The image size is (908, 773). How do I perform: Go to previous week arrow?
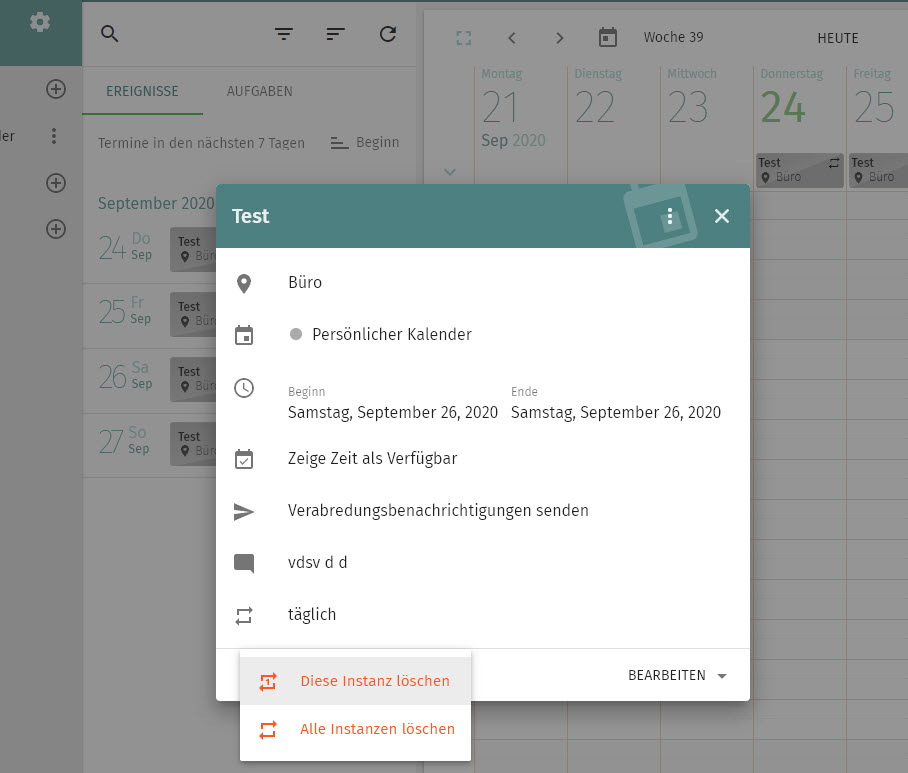pyautogui.click(x=512, y=38)
